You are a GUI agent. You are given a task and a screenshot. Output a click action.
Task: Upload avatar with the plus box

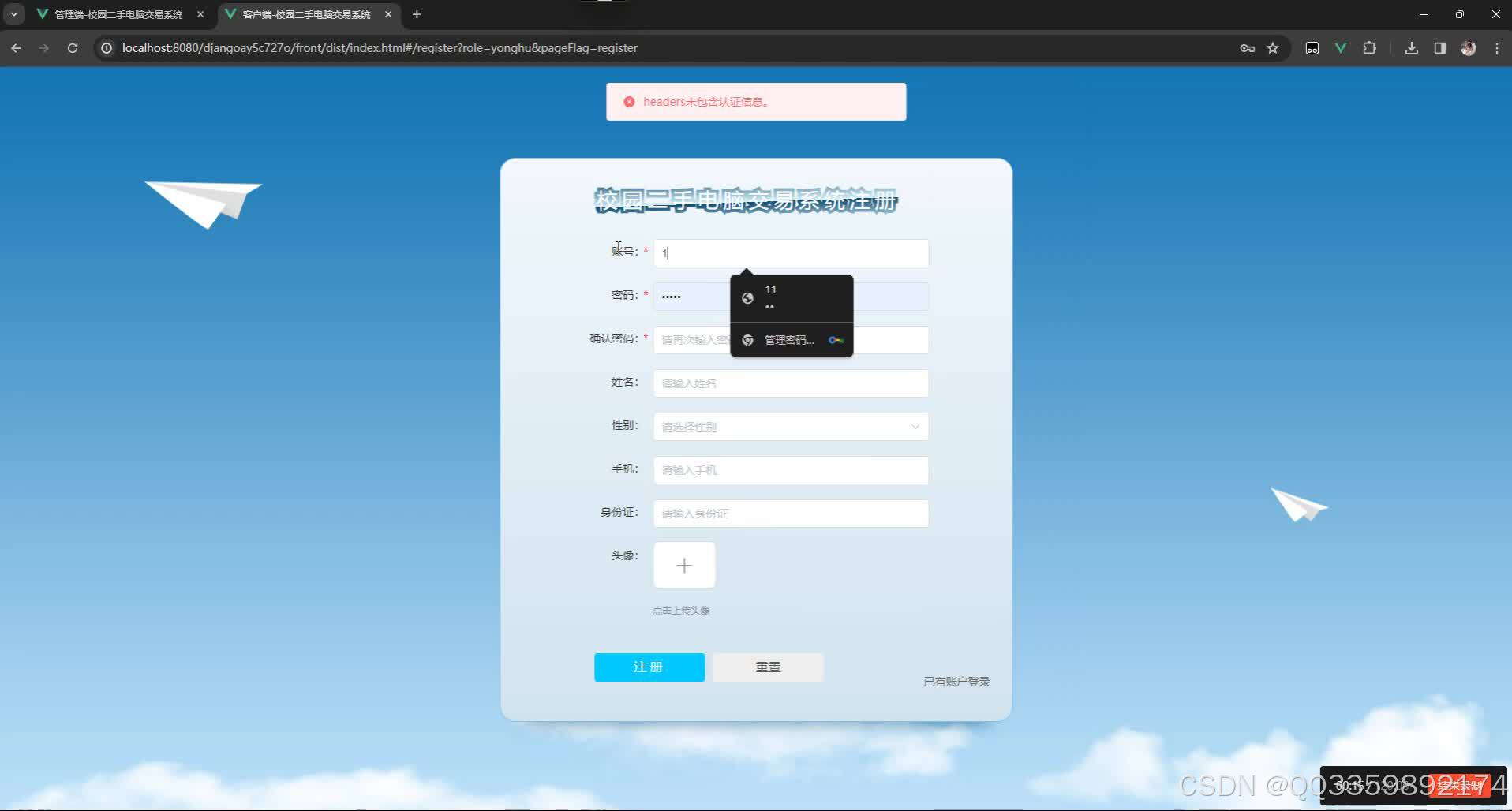(684, 565)
